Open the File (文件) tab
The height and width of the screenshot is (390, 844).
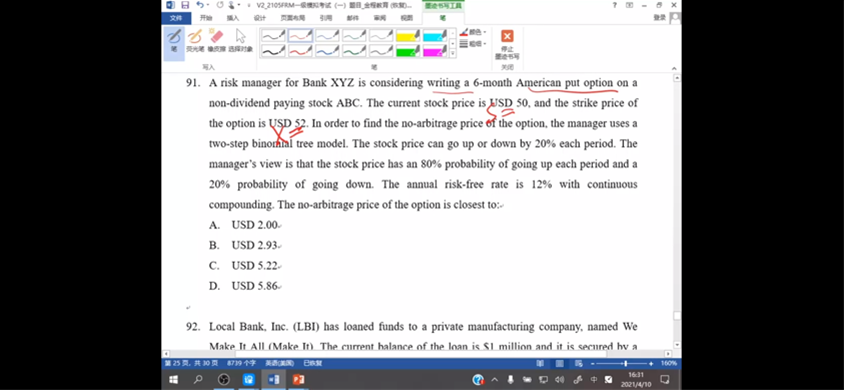point(176,18)
